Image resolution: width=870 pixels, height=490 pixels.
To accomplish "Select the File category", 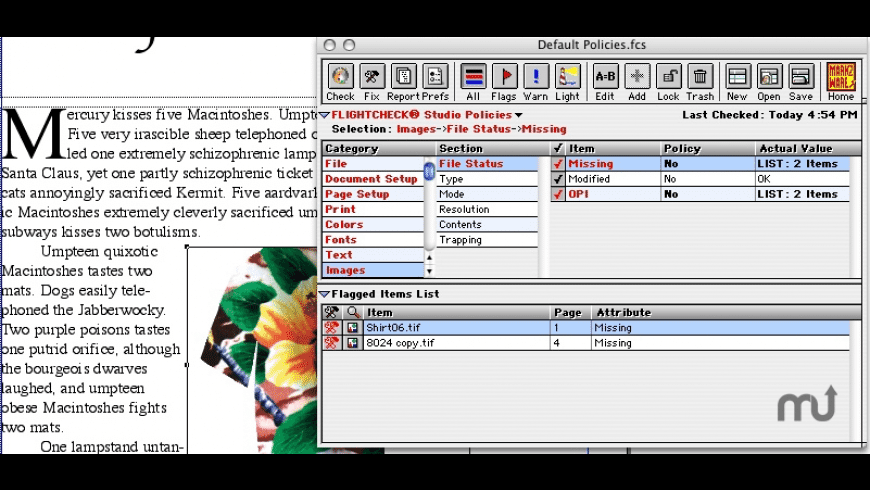I will pos(373,164).
